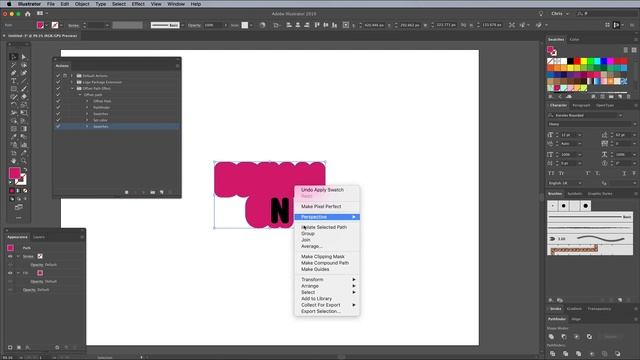The height and width of the screenshot is (360, 640).
Task: Click the search lightbulb icon in the title bar
Action: pos(541,13)
